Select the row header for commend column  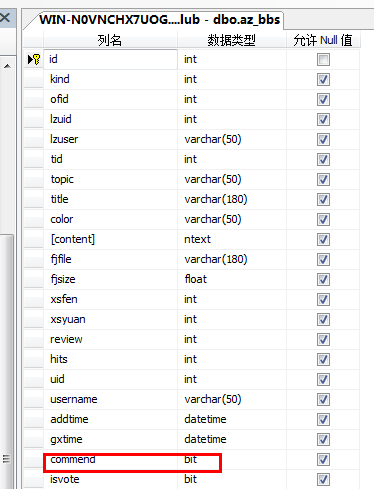(33, 460)
